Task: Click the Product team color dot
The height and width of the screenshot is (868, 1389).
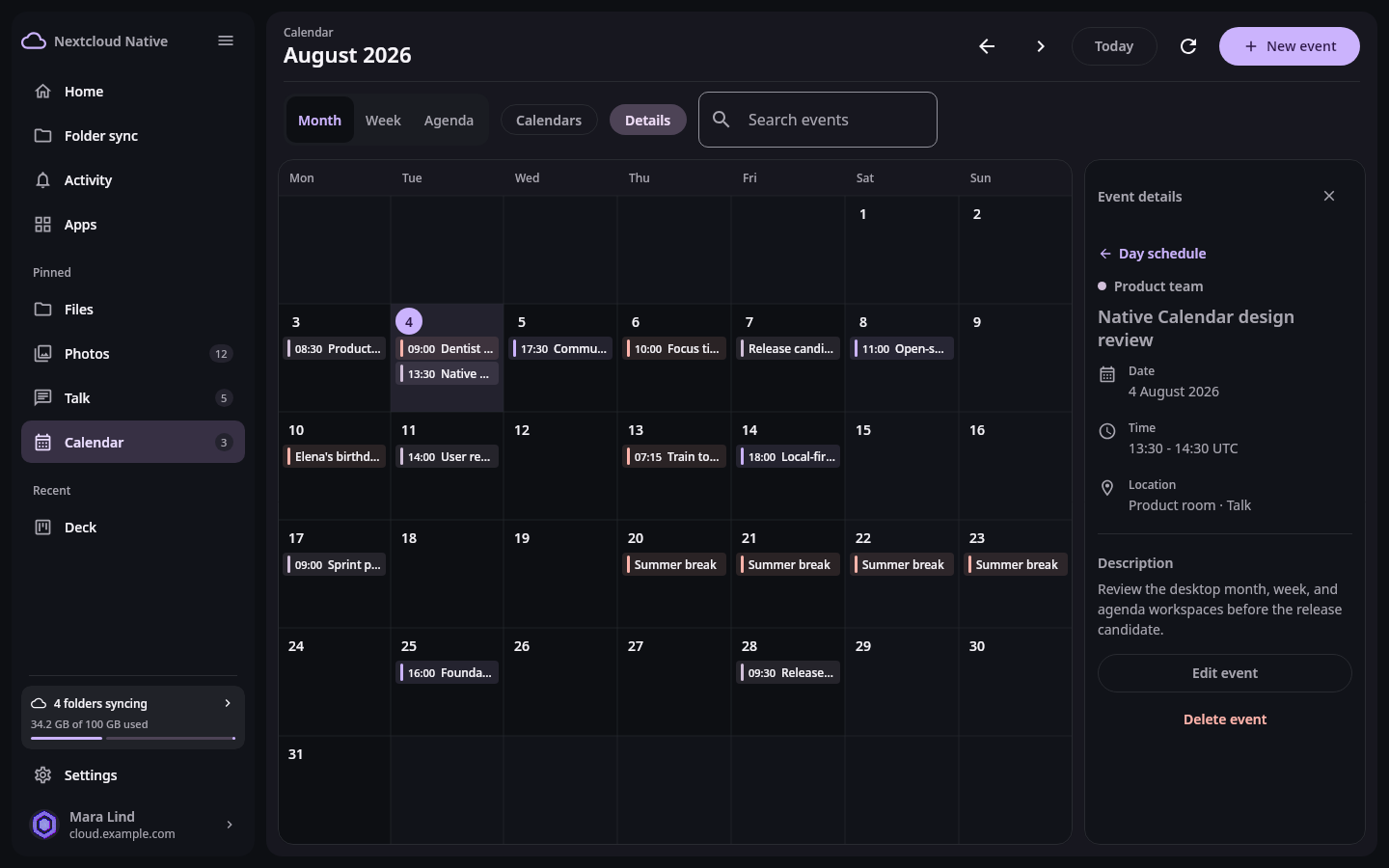Action: [x=1103, y=286]
